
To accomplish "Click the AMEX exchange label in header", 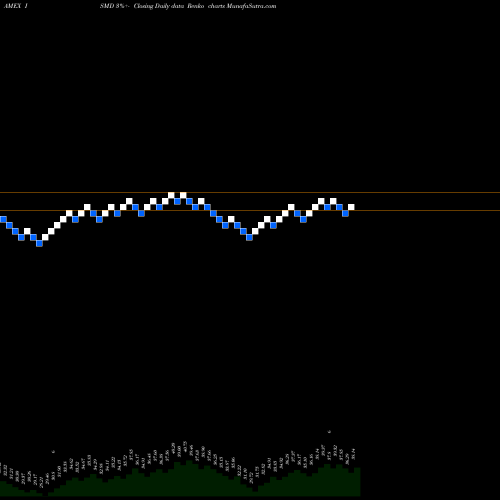I will [13, 6].
